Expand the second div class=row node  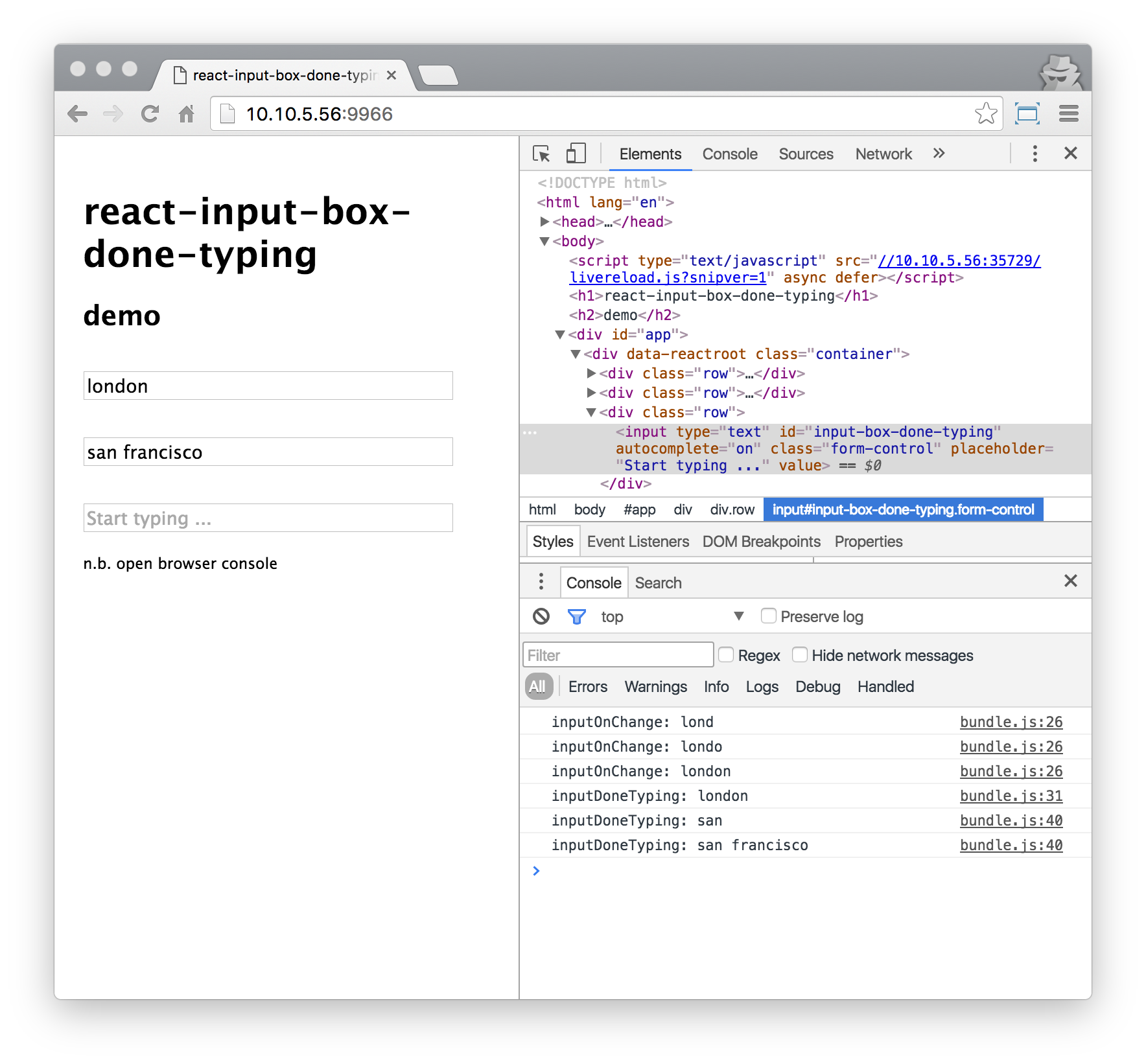(591, 393)
